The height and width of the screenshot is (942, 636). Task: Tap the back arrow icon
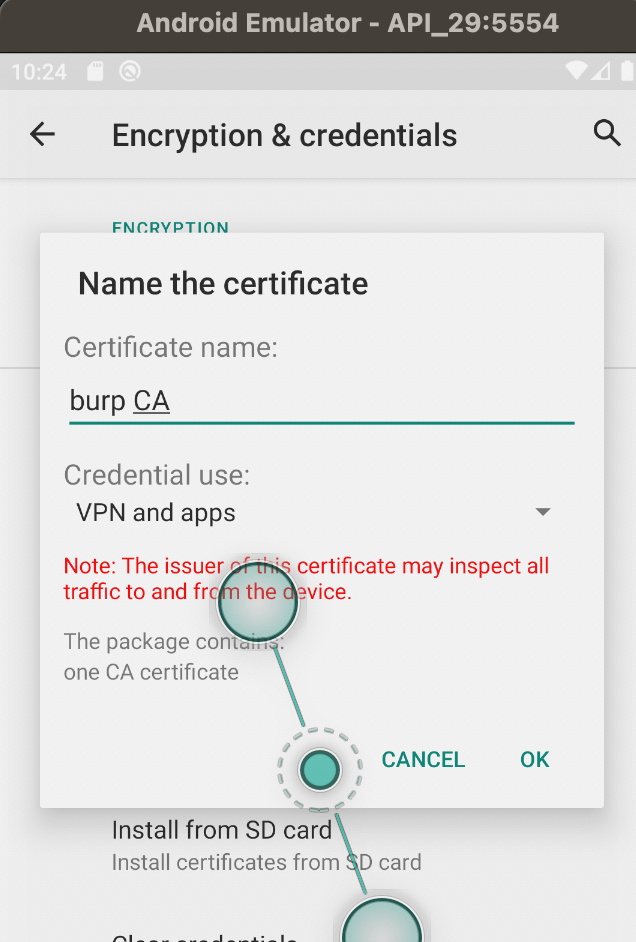click(42, 134)
